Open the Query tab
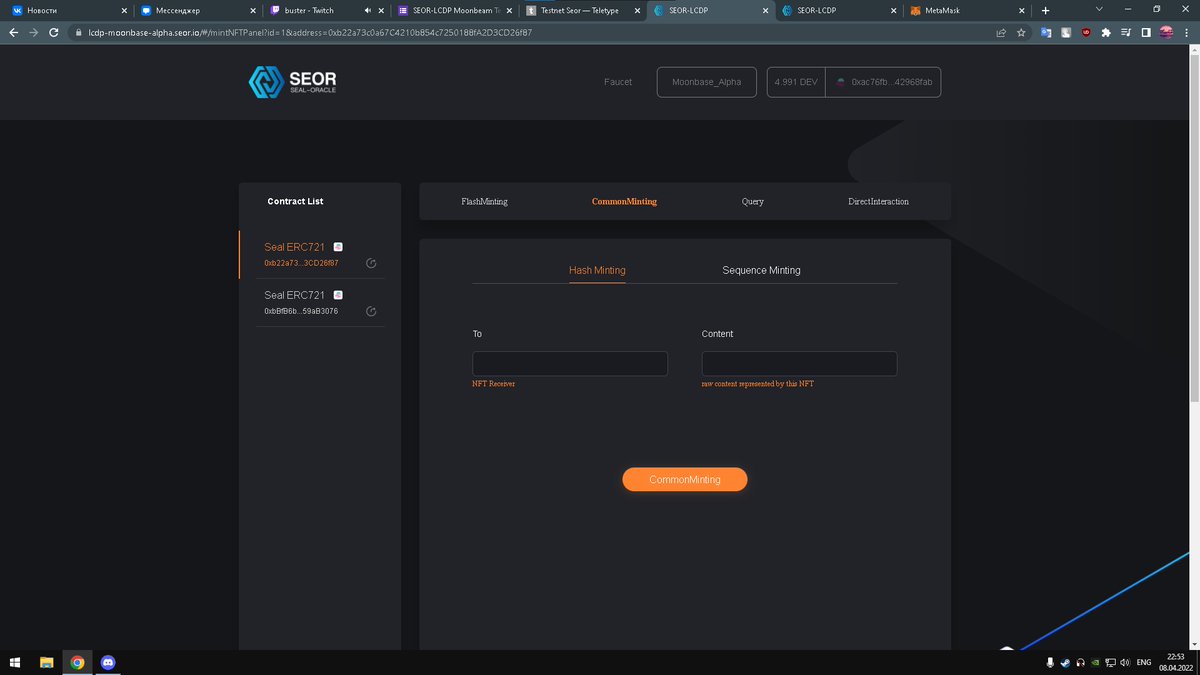This screenshot has width=1200, height=675. point(753,202)
